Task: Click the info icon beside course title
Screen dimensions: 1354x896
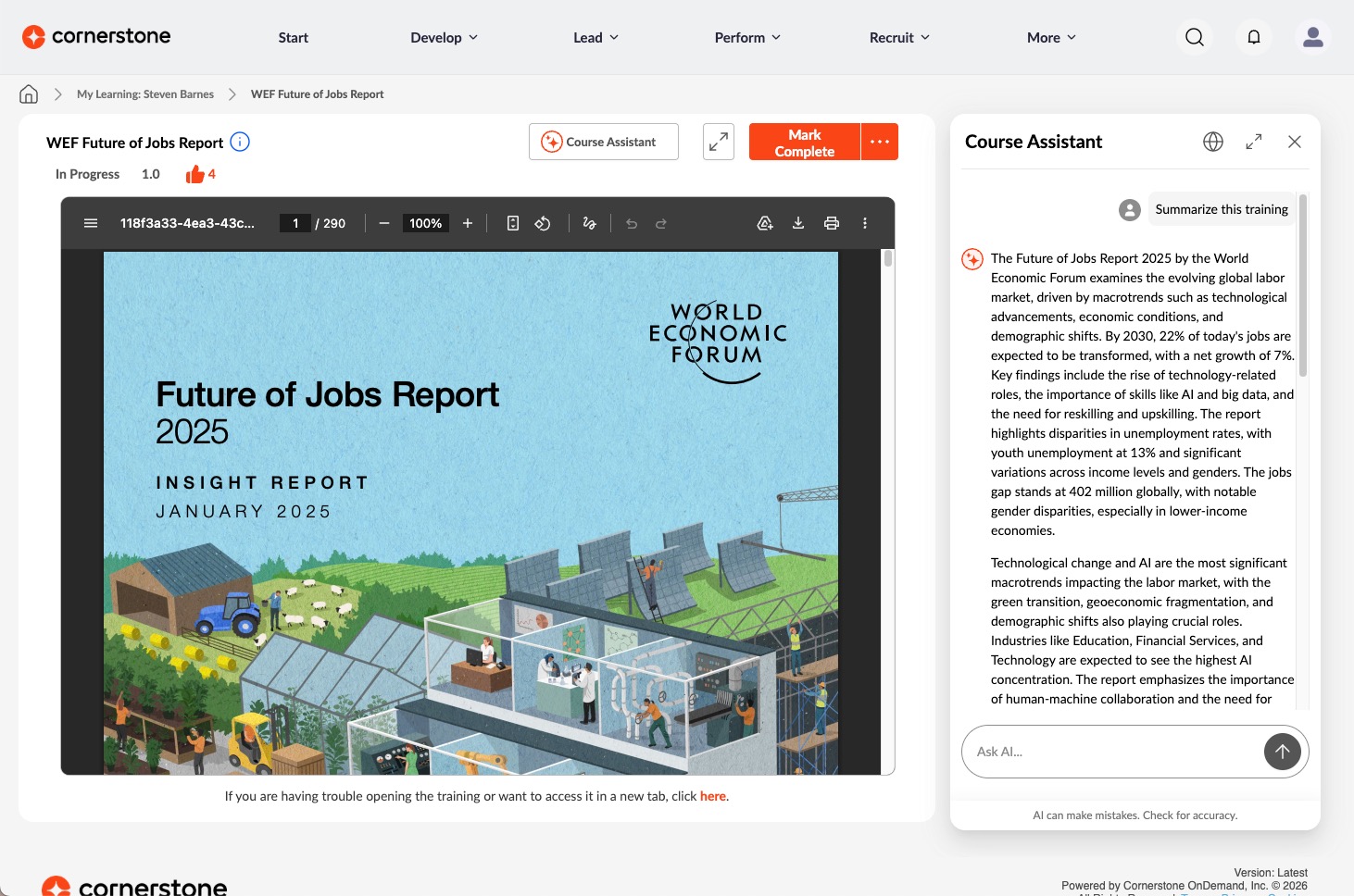Action: (x=240, y=142)
